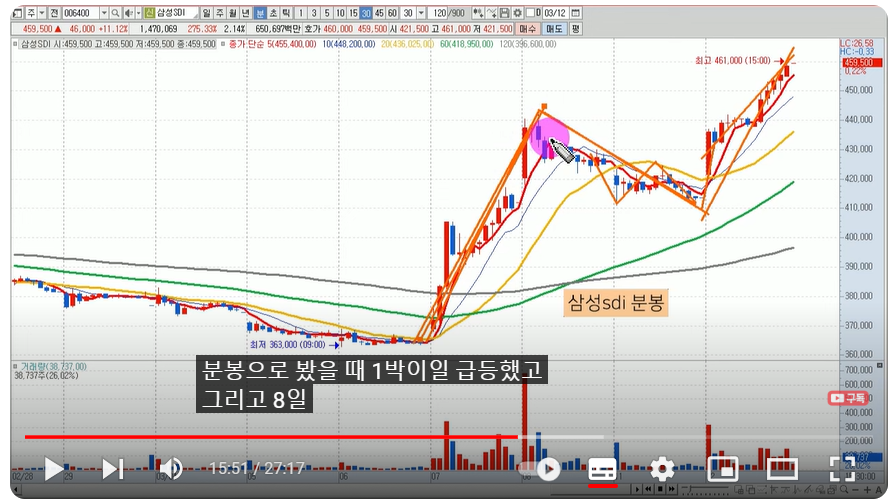893x503 pixels.
Task: Set interval to 45 minutes
Action: click(379, 13)
